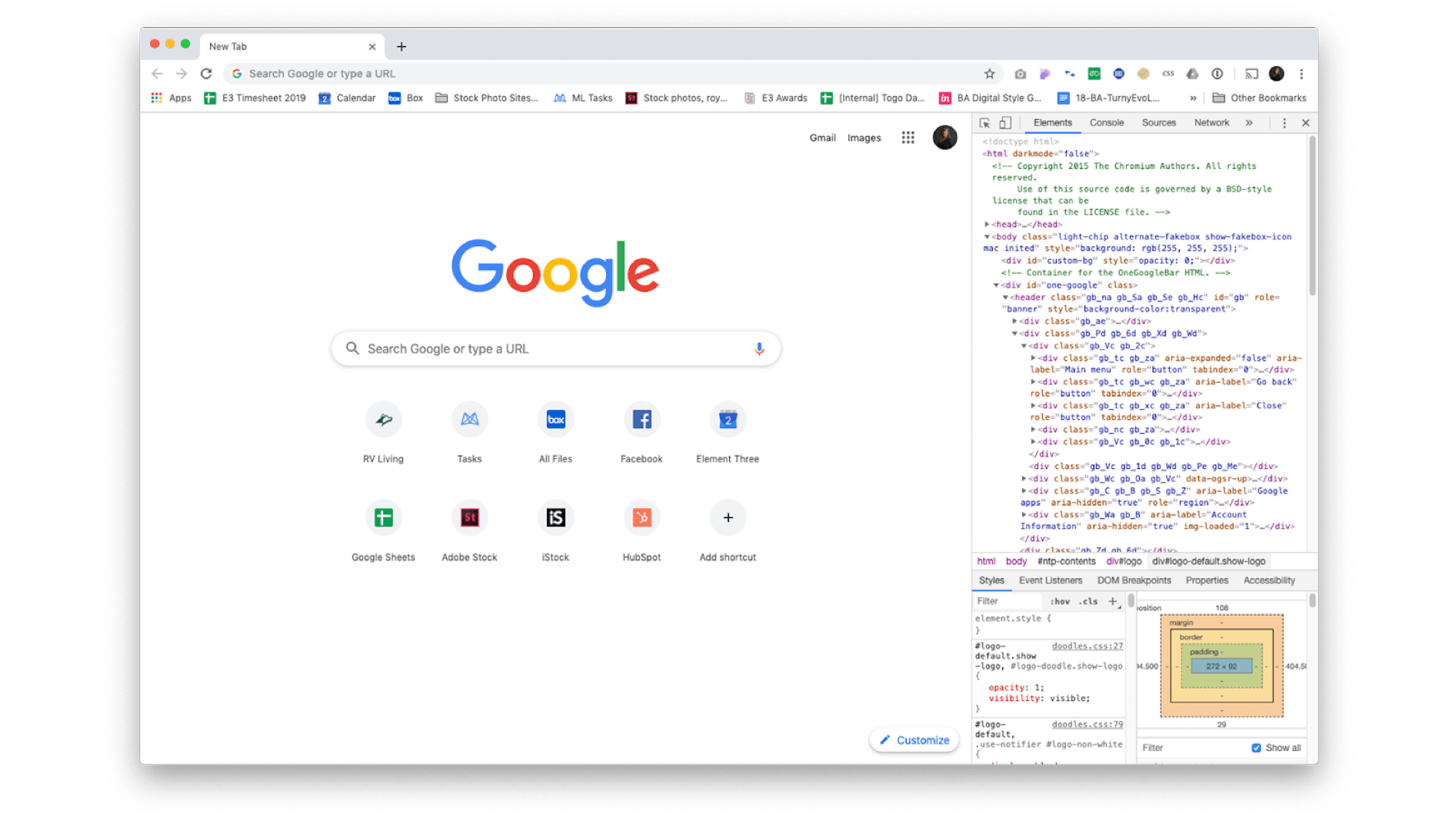The image size is (1456, 818).
Task: Select the DOM Breakpoints tab
Action: pos(1134,580)
